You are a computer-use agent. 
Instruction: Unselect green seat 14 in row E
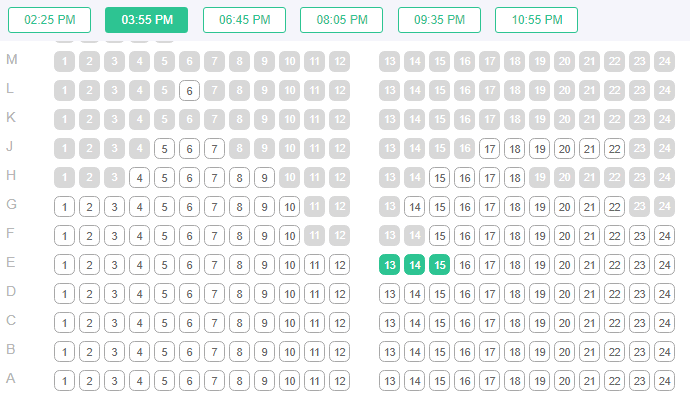click(415, 265)
